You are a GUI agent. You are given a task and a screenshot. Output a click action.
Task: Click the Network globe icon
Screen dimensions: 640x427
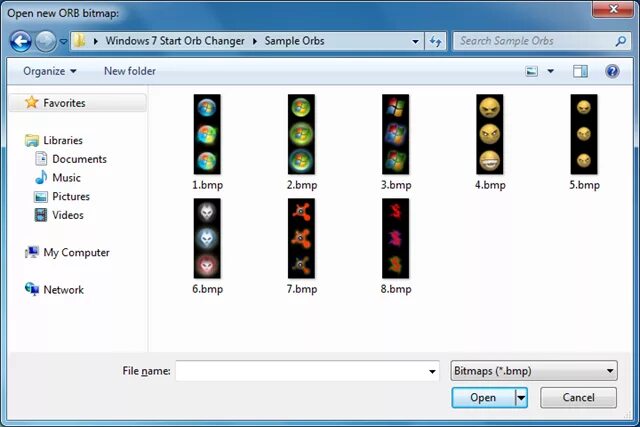pyautogui.click(x=32, y=289)
